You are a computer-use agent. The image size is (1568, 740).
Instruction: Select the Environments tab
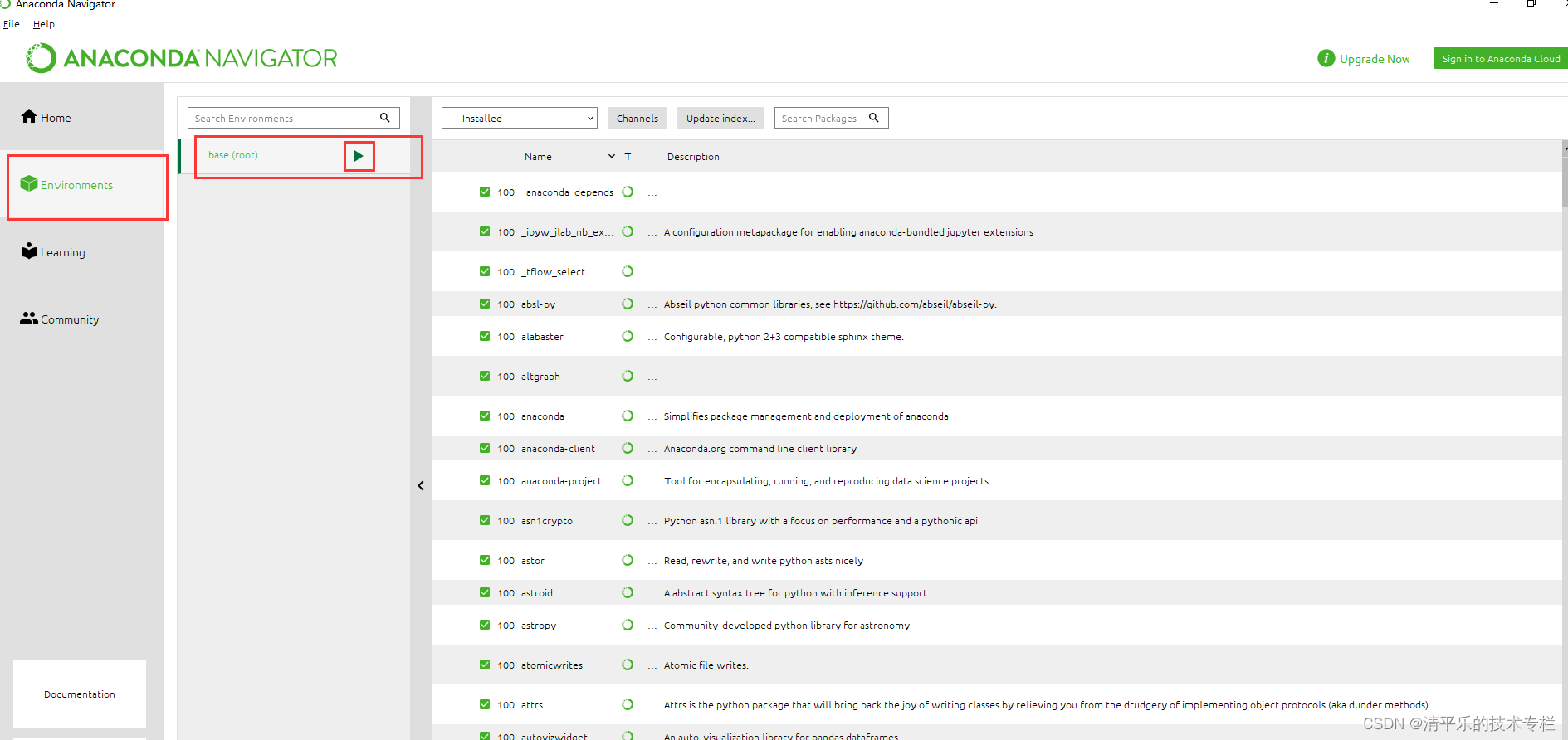[81, 184]
